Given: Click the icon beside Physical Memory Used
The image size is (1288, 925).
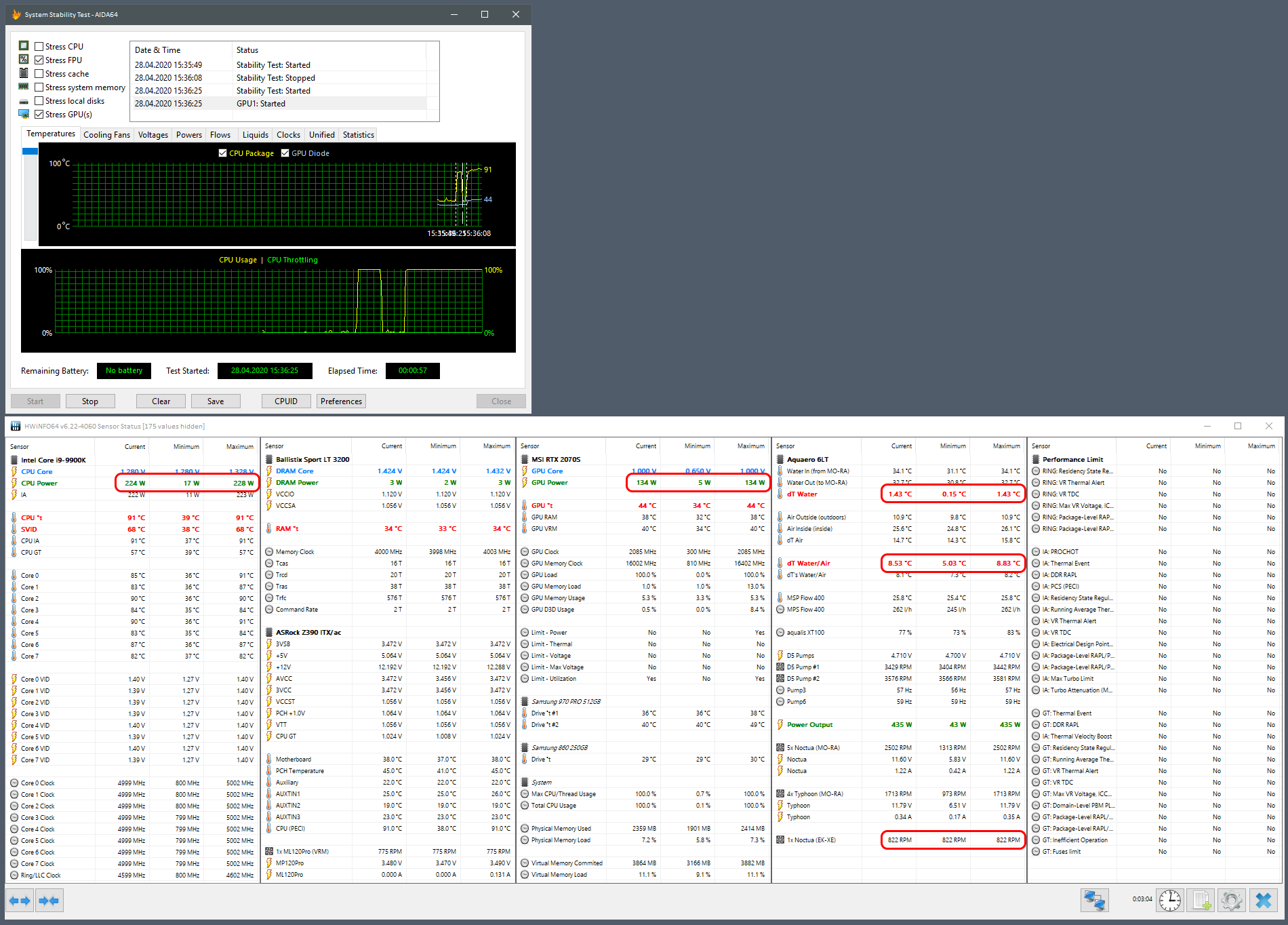Looking at the screenshot, I should tap(525, 828).
